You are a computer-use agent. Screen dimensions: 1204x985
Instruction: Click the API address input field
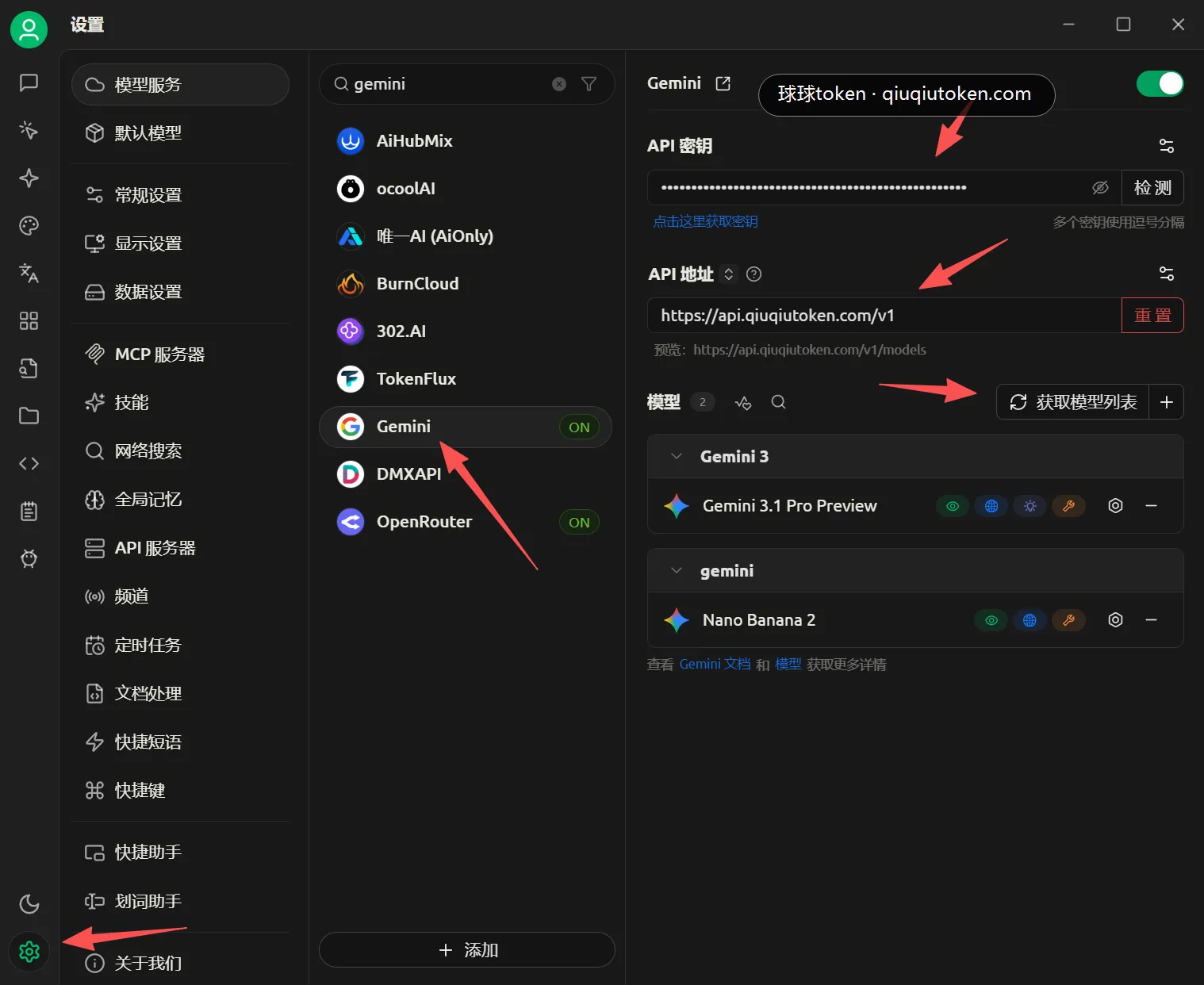click(884, 315)
